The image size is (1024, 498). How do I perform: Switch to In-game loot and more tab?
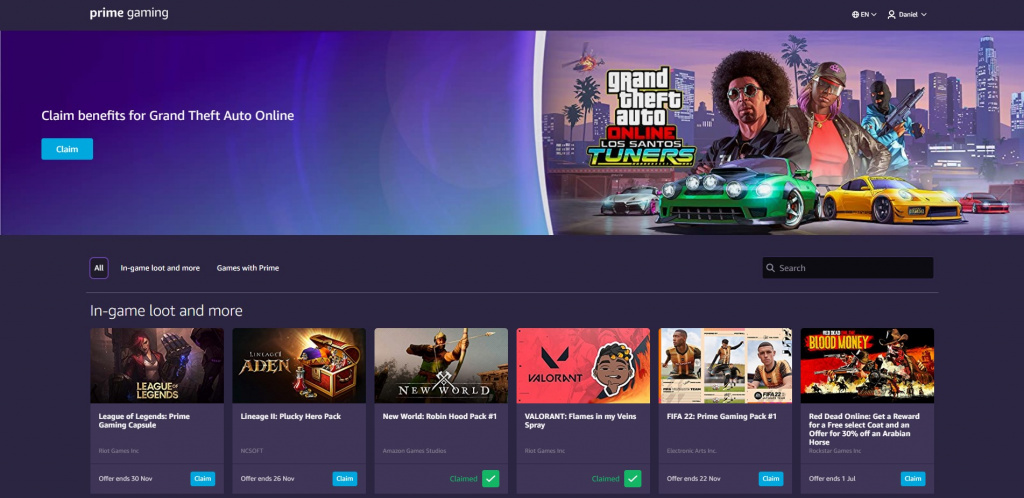(x=160, y=268)
